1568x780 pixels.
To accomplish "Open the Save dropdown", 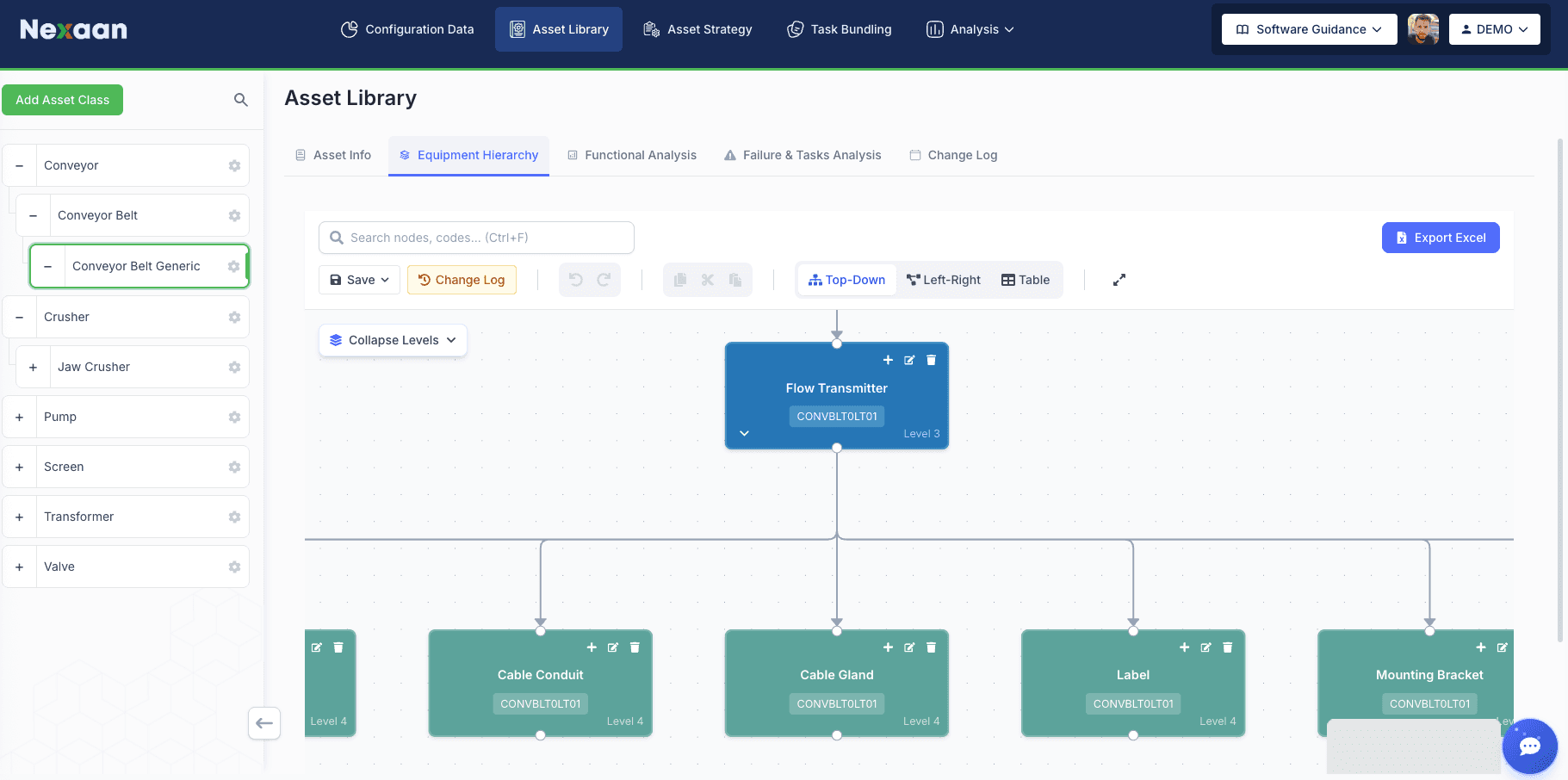I will click(x=360, y=280).
